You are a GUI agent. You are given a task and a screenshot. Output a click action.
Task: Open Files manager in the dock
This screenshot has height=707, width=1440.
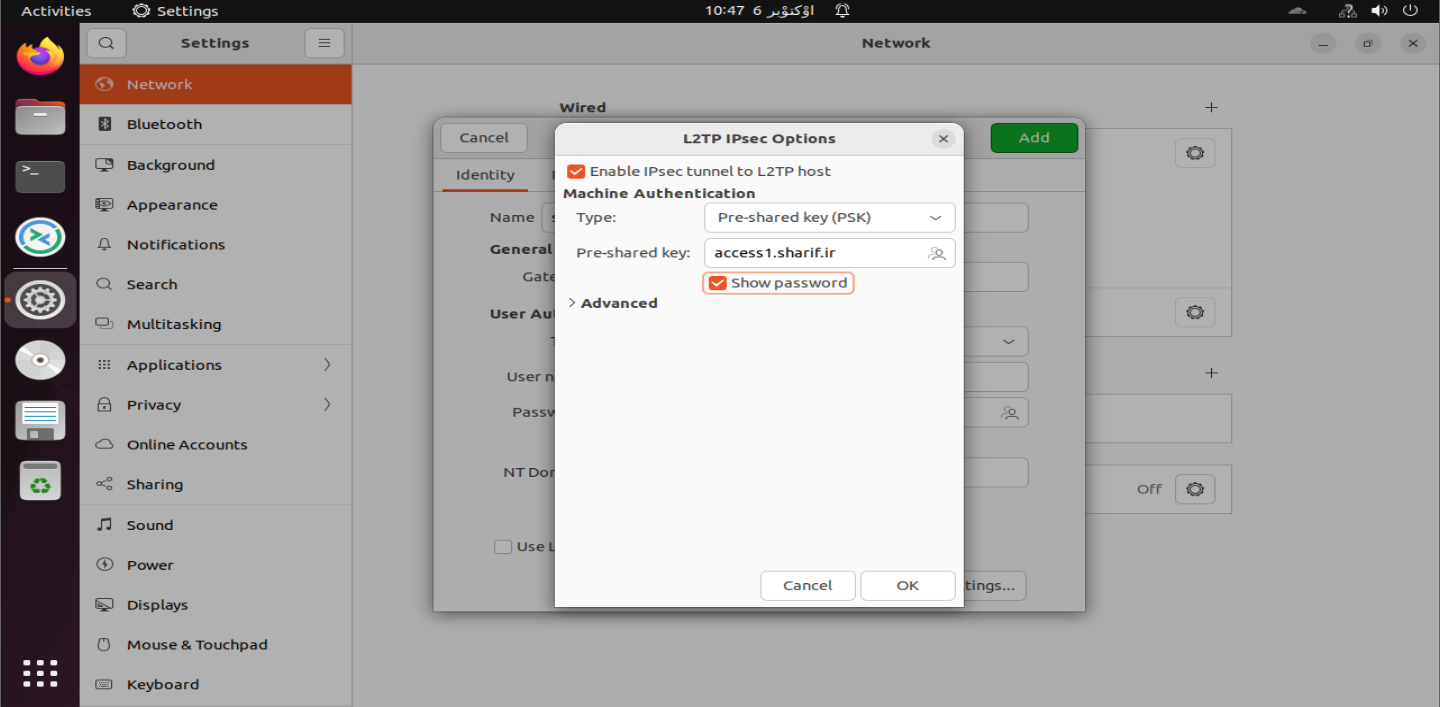pos(40,117)
